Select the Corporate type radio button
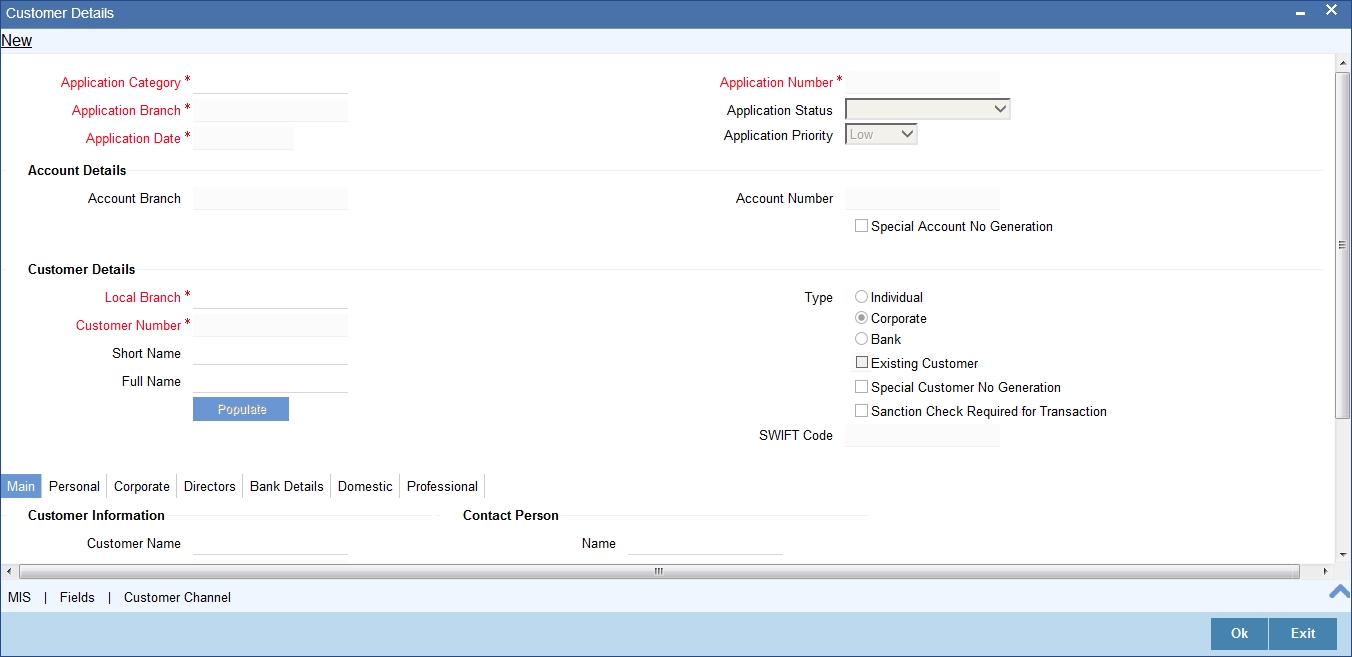The image size is (1352, 657). pos(861,318)
